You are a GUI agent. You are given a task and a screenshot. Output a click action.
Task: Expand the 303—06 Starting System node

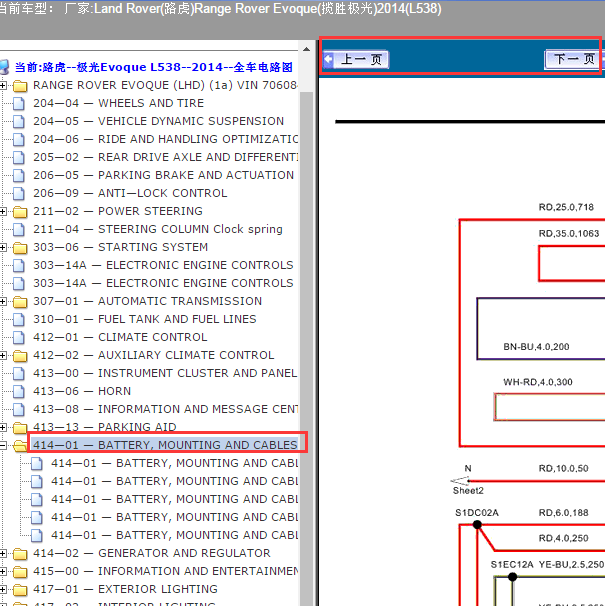pos(4,247)
